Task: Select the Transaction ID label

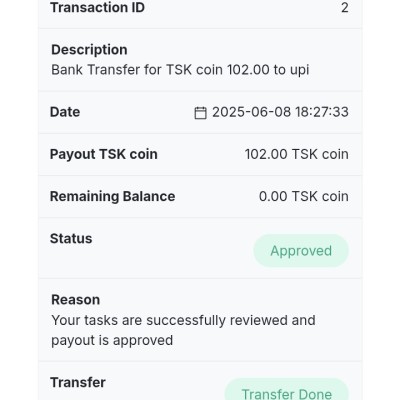Action: coord(97,7)
